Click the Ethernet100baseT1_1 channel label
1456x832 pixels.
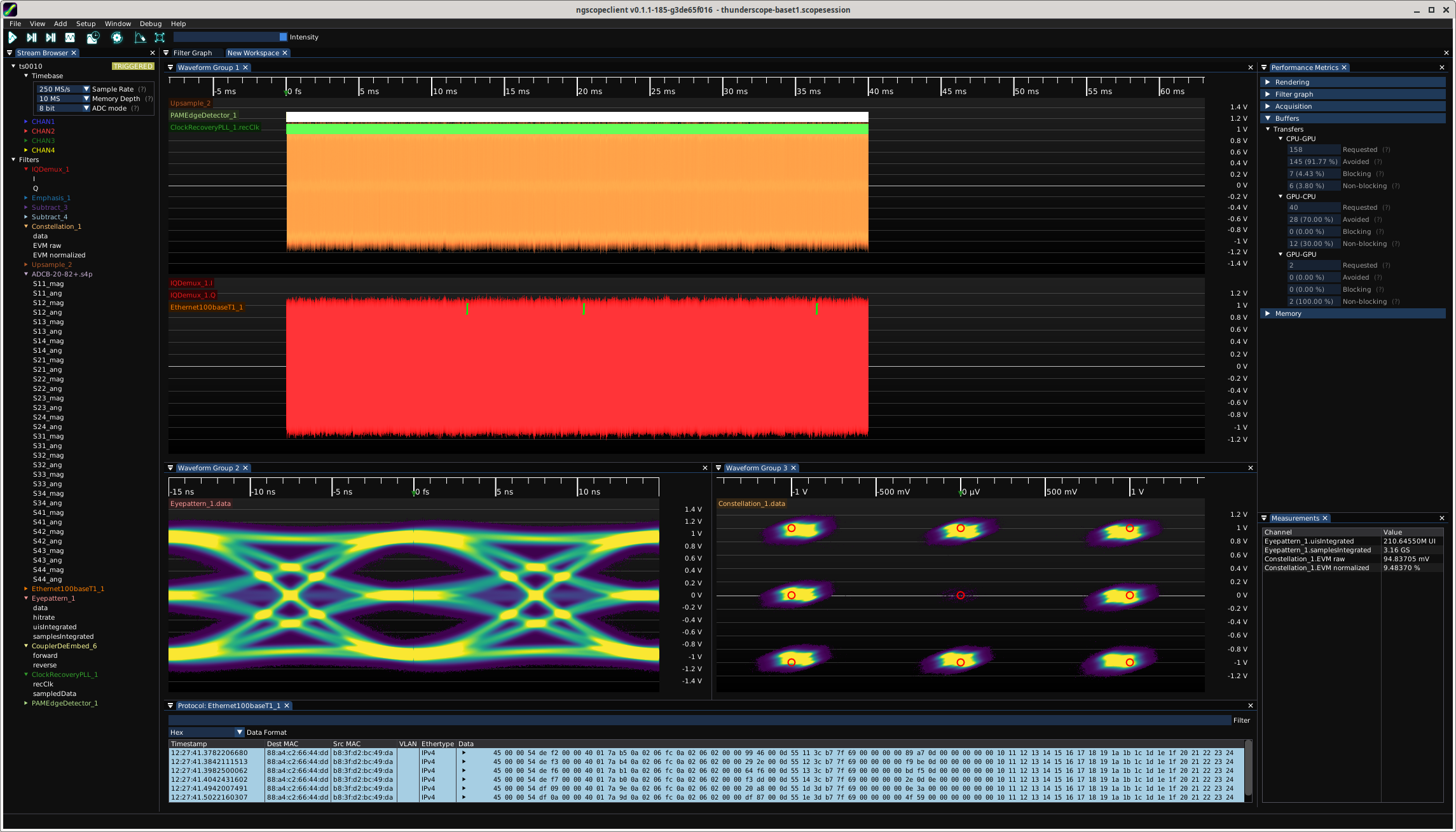point(206,307)
